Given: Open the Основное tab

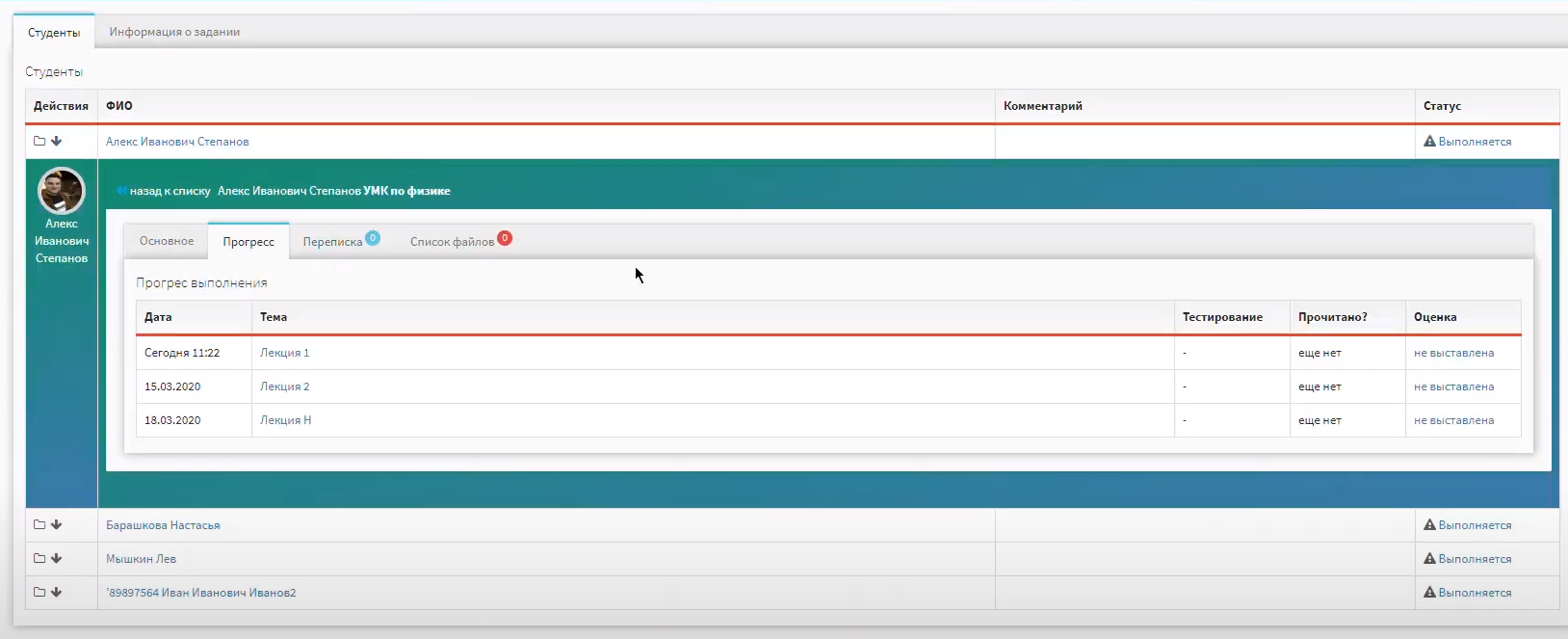Looking at the screenshot, I should pos(167,241).
